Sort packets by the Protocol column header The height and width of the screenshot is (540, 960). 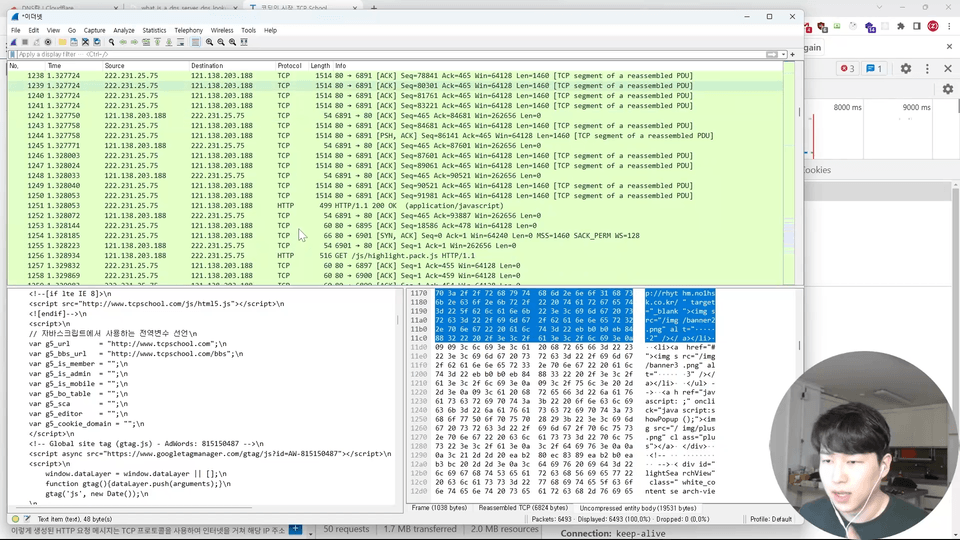(289, 65)
